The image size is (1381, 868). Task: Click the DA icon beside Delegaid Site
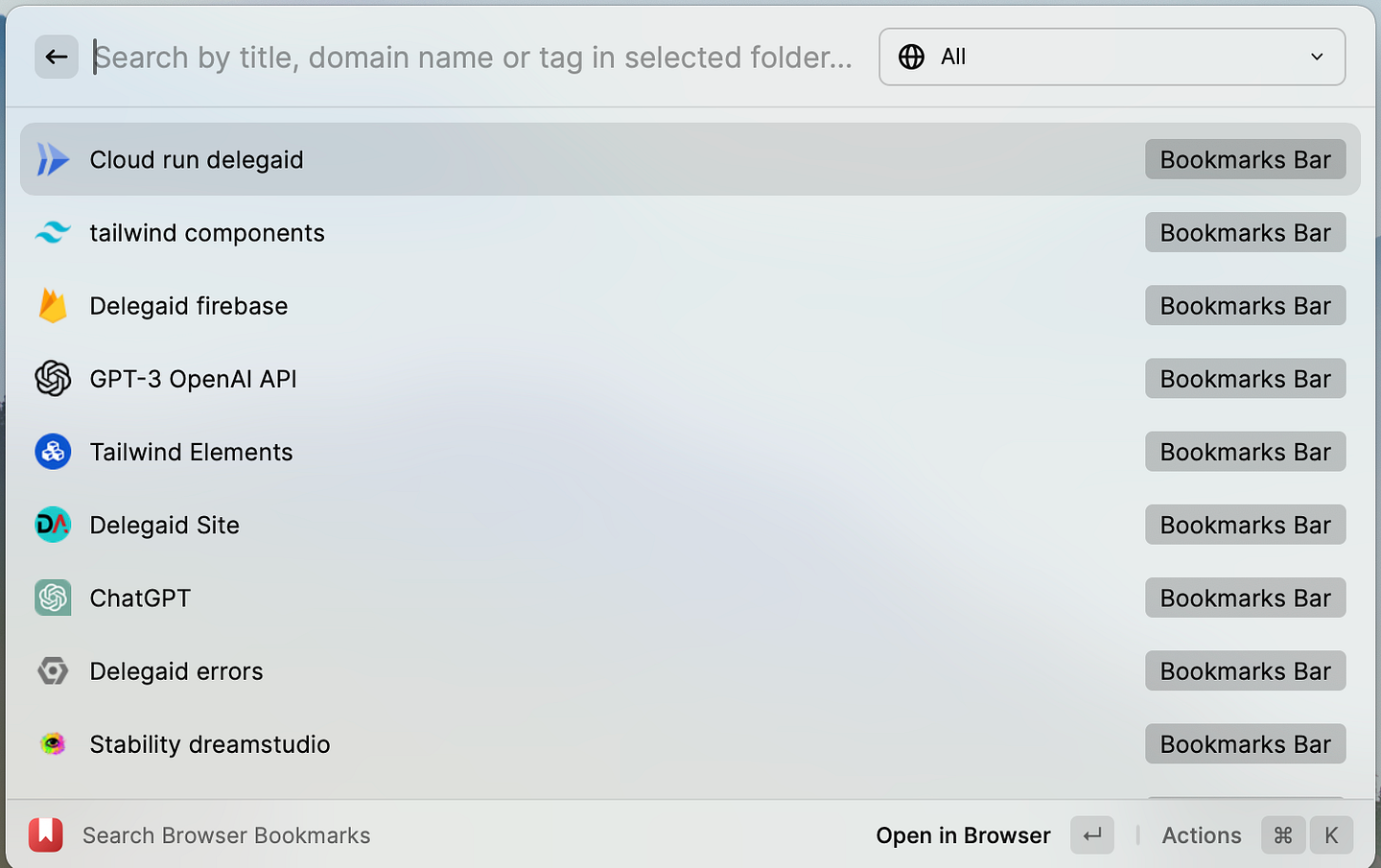pos(53,525)
